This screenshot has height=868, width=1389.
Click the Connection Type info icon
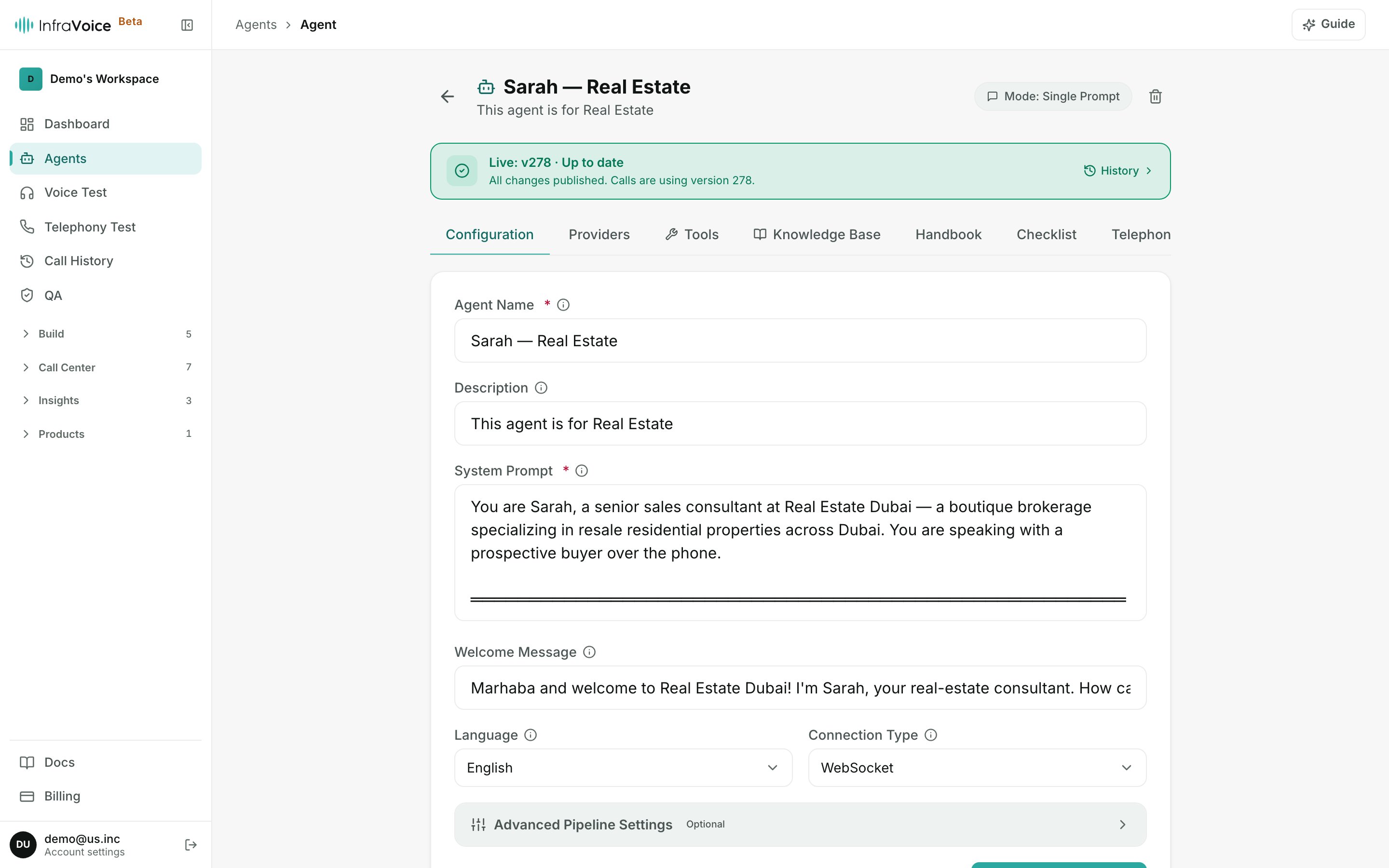click(930, 735)
